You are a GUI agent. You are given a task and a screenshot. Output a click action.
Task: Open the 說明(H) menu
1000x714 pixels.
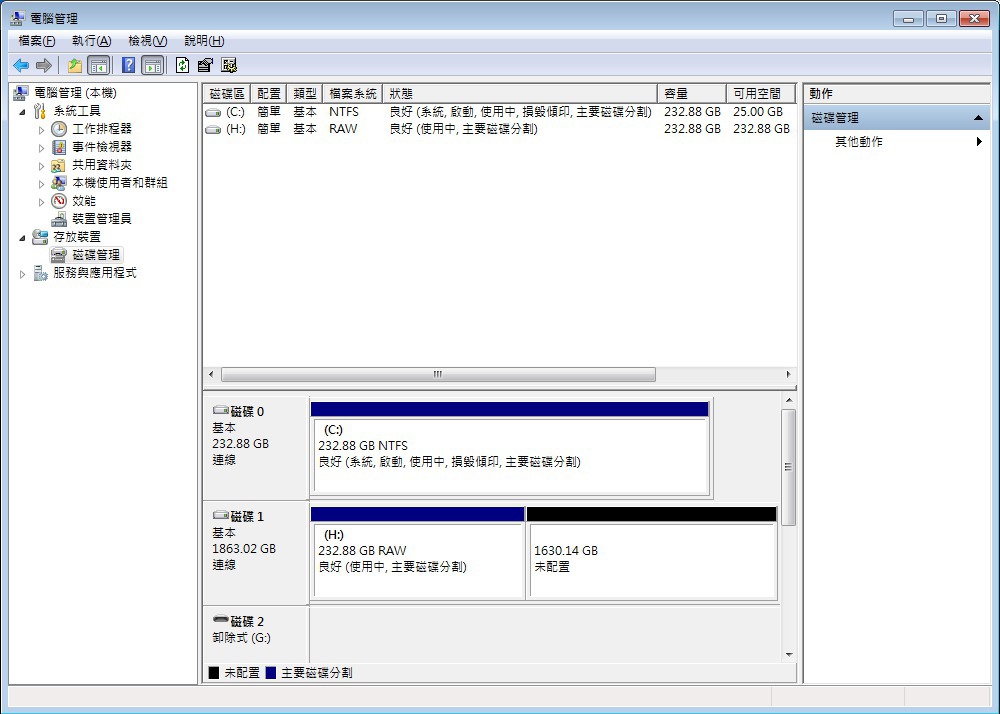[204, 41]
